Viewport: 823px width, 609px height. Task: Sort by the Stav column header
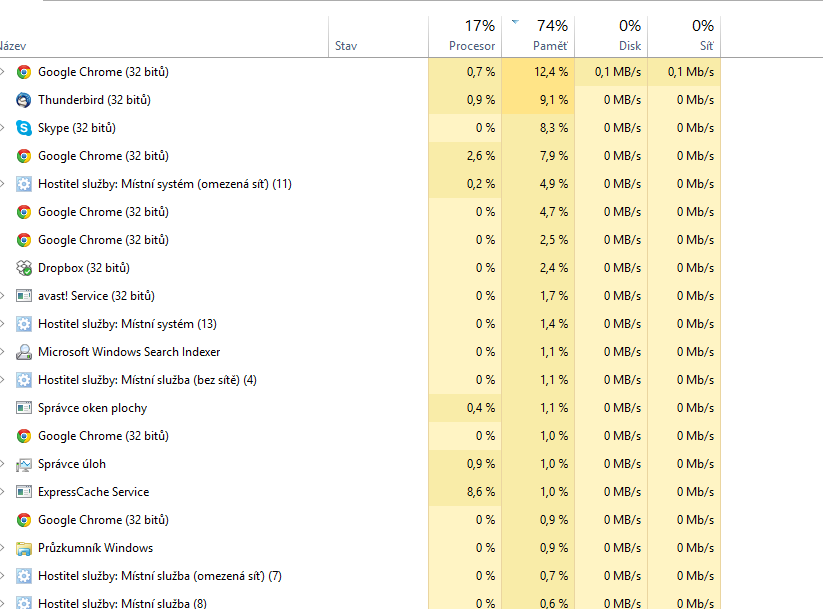pyautogui.click(x=378, y=37)
